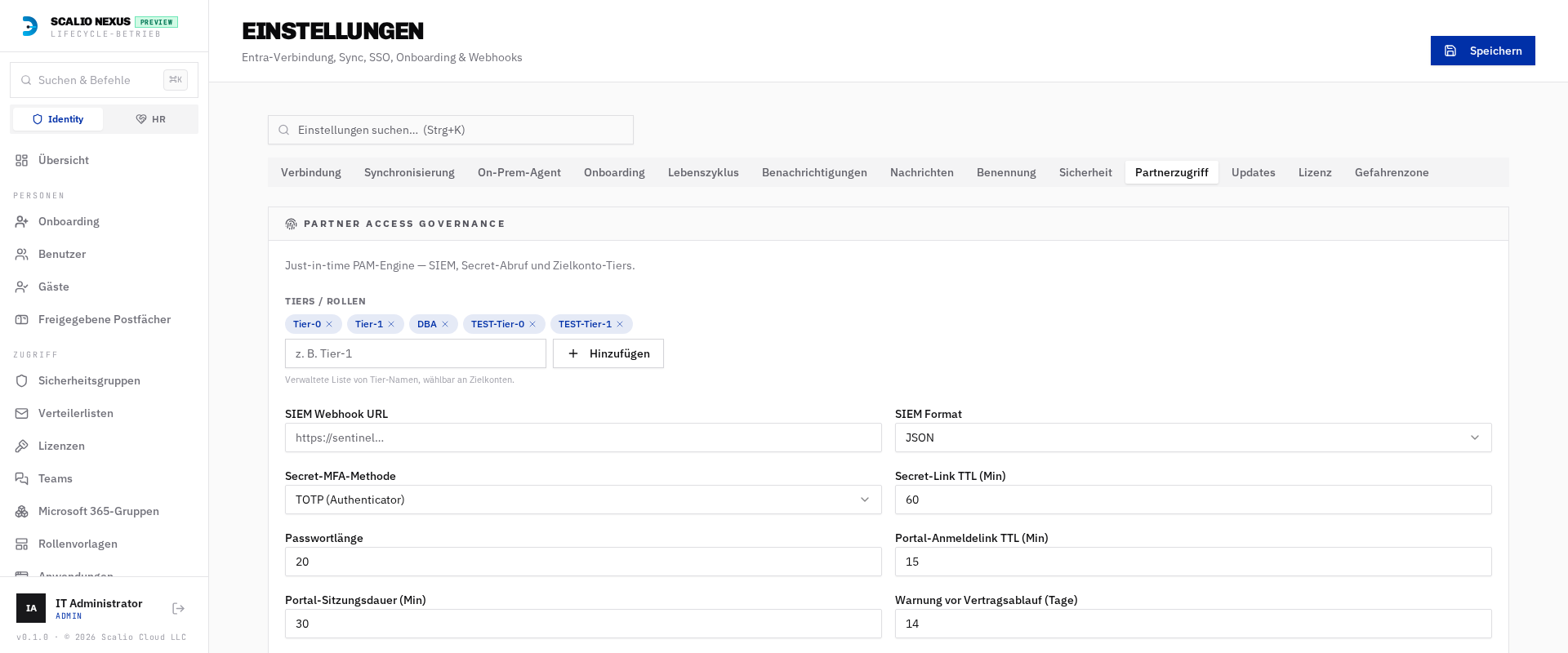Open the Synchronisierung tab
Image resolution: width=1568 pixels, height=653 pixels.
(x=409, y=172)
